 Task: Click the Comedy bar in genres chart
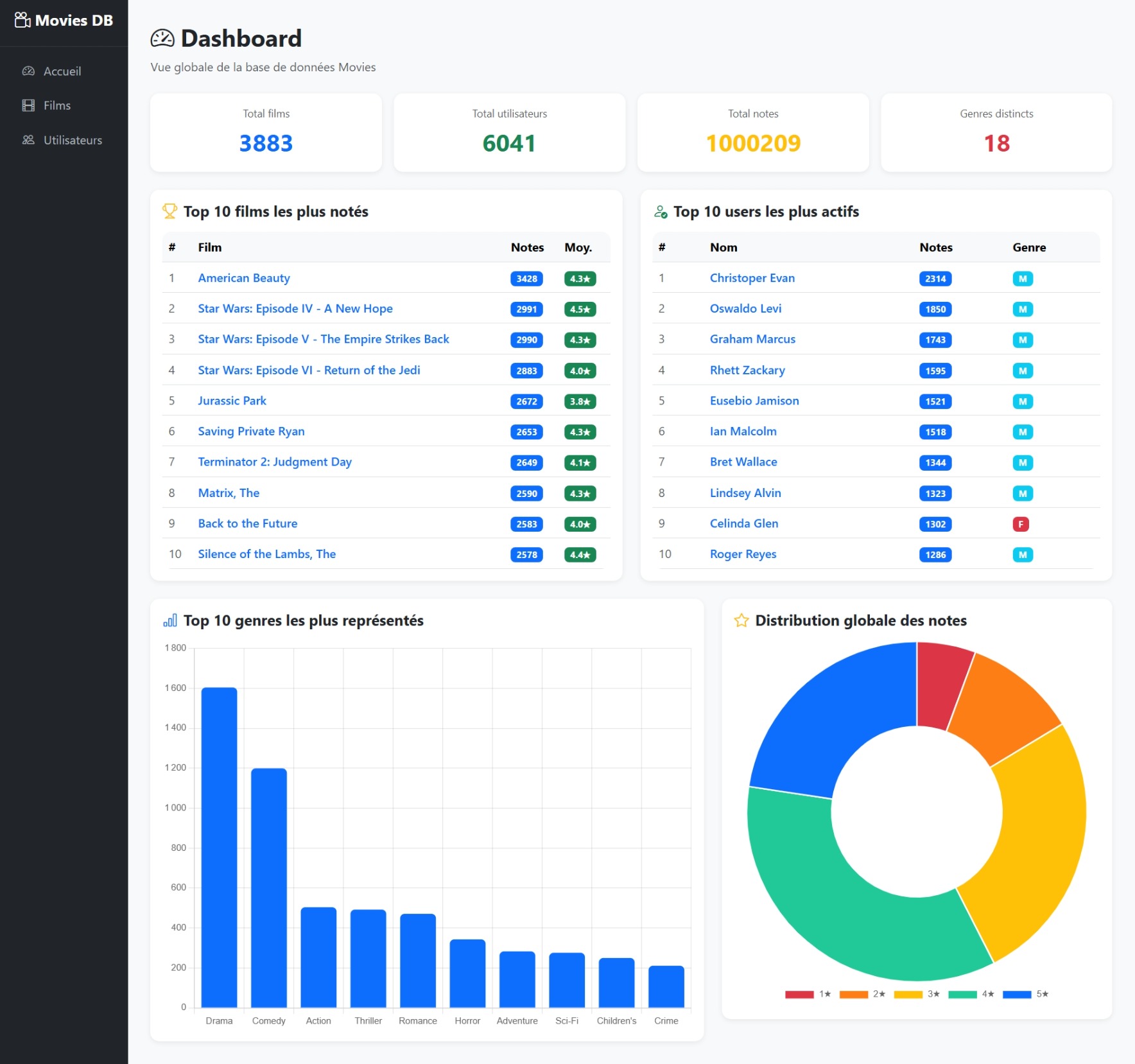[269, 888]
